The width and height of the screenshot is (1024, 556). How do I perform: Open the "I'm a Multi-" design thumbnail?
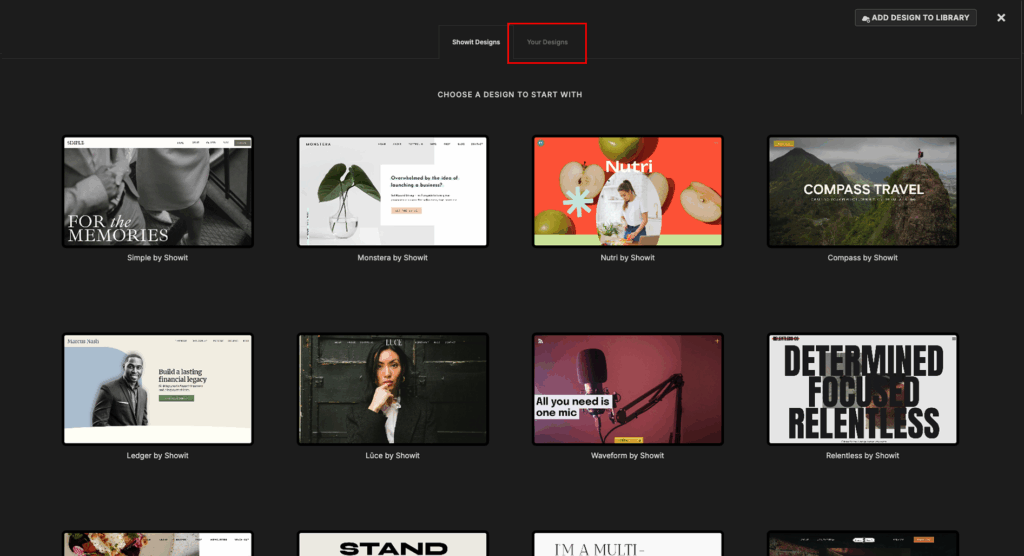pyautogui.click(x=627, y=544)
